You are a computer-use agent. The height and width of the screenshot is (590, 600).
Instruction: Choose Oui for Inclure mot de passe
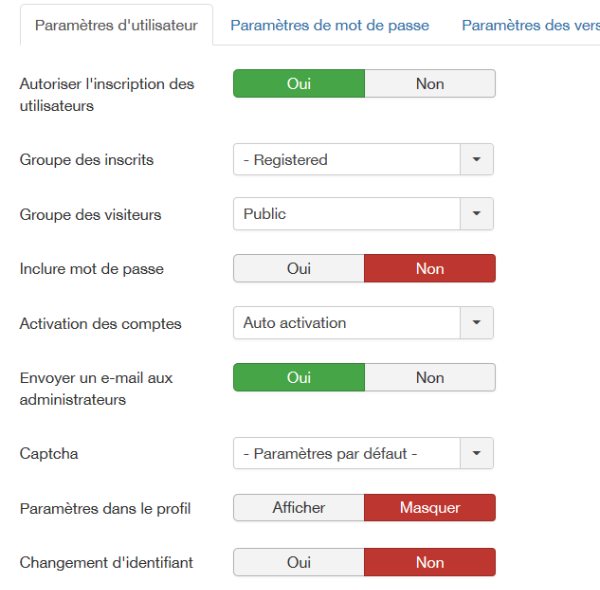click(299, 269)
